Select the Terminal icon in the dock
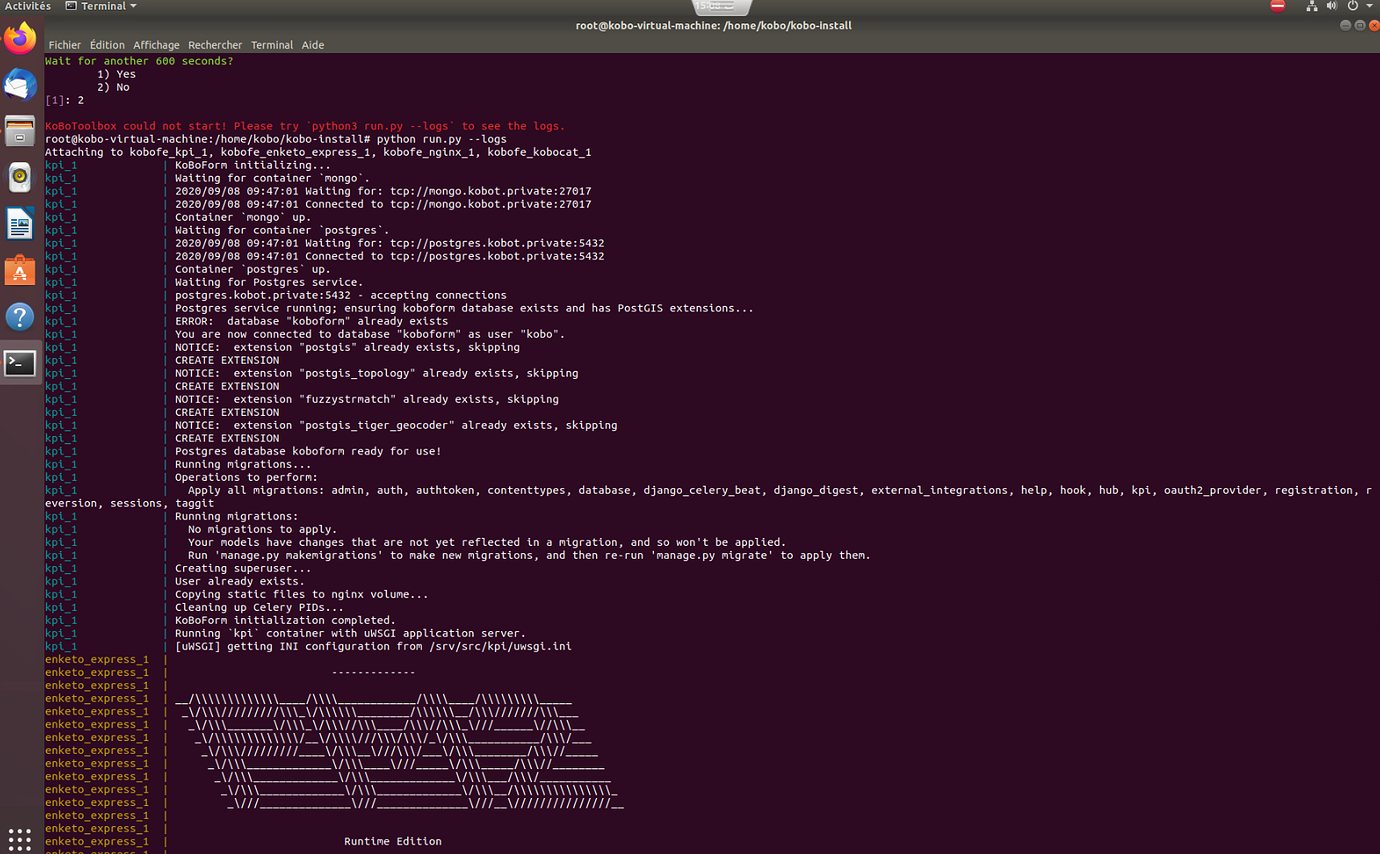1380x854 pixels. [x=20, y=363]
